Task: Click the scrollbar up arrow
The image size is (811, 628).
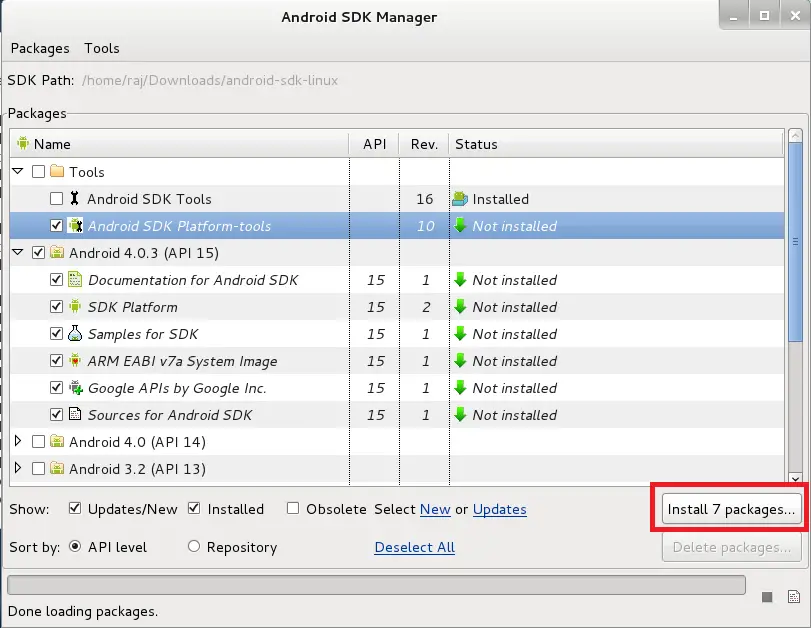Action: pos(795,136)
